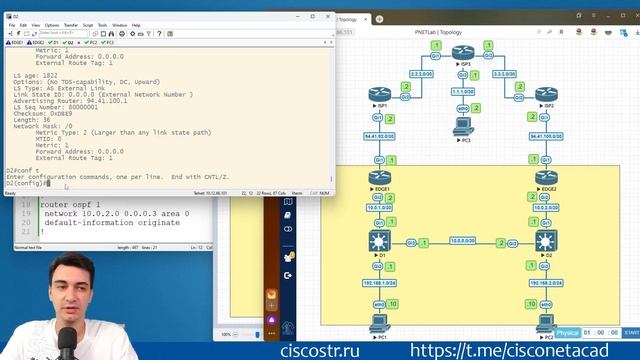Click the browser bookmark icon

point(561,32)
